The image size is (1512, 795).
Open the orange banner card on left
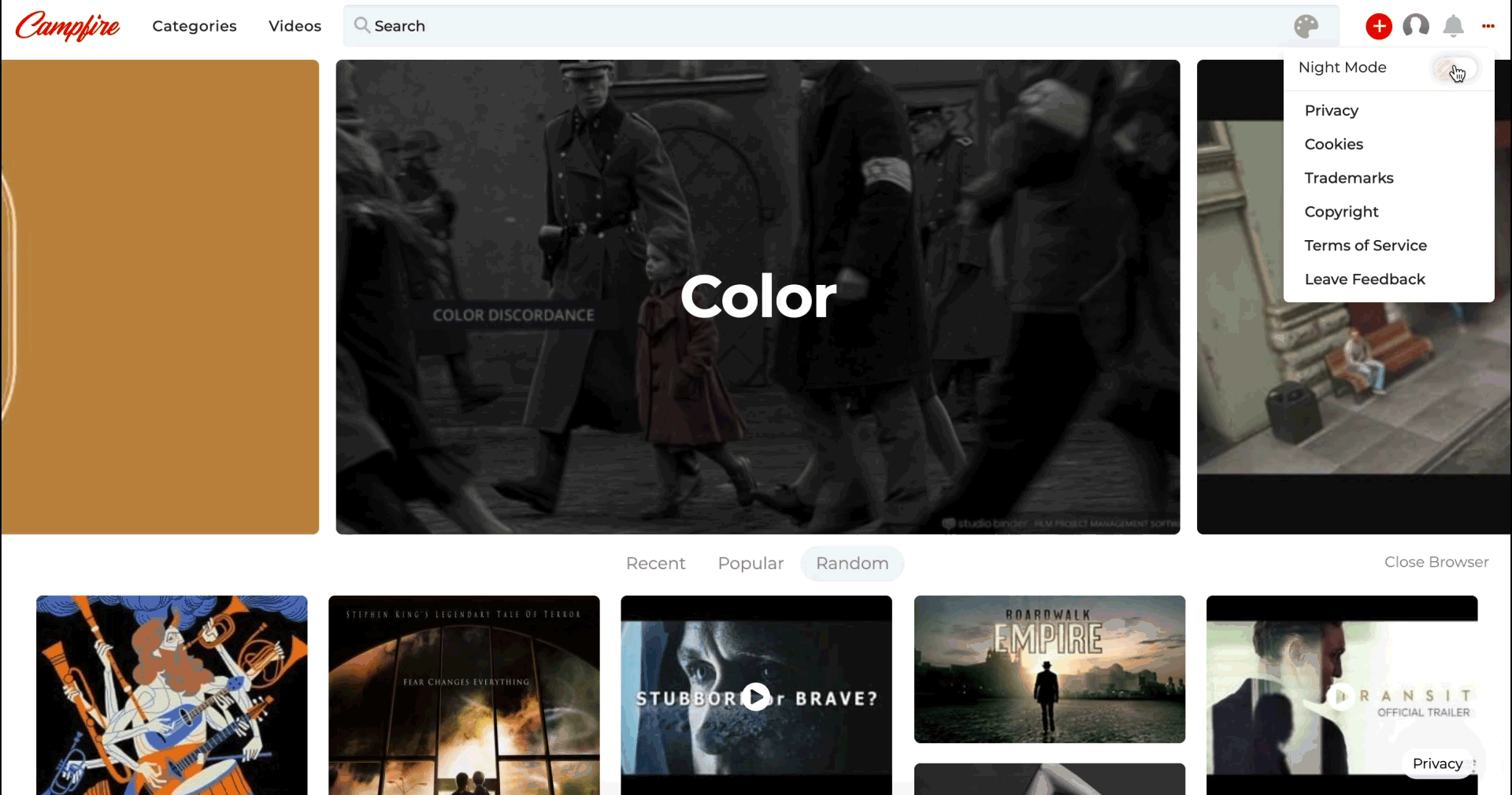coord(160,297)
